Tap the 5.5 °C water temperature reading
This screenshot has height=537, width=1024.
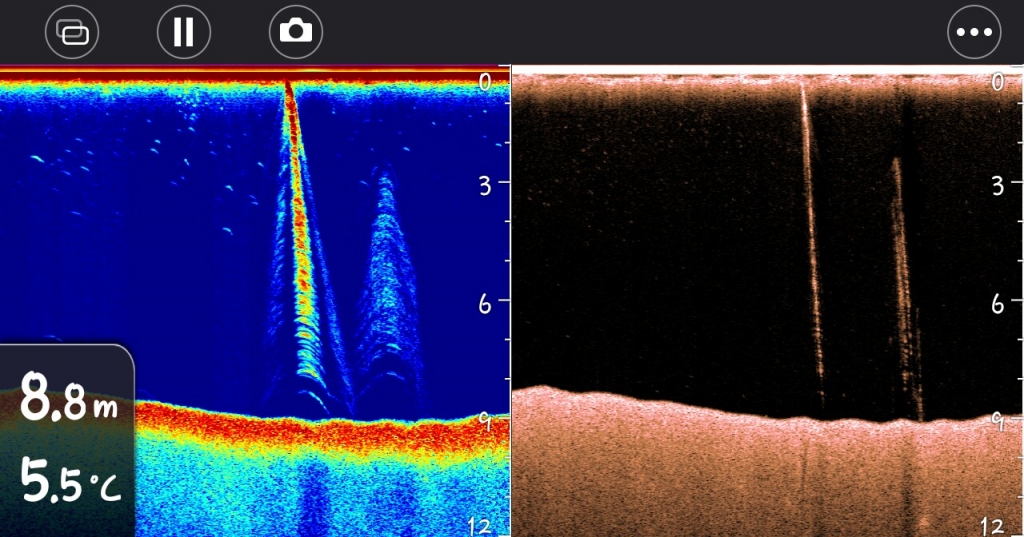[x=71, y=480]
